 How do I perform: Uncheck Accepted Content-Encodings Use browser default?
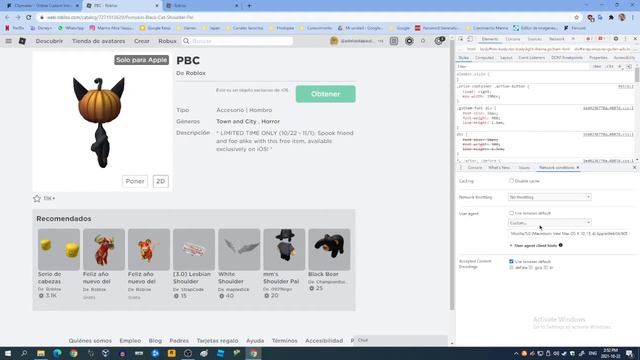coord(511,261)
